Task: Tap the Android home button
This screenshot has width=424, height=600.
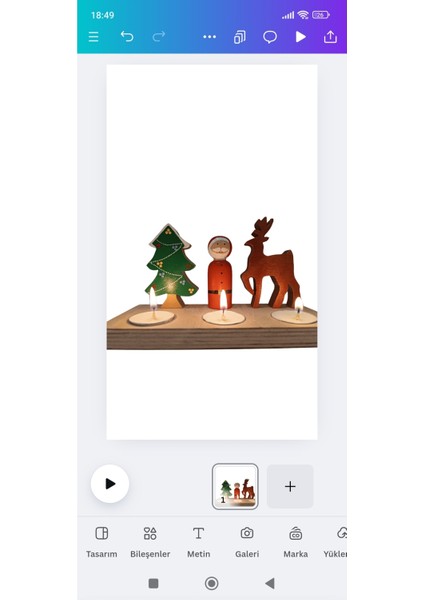Action: pyautogui.click(x=212, y=584)
